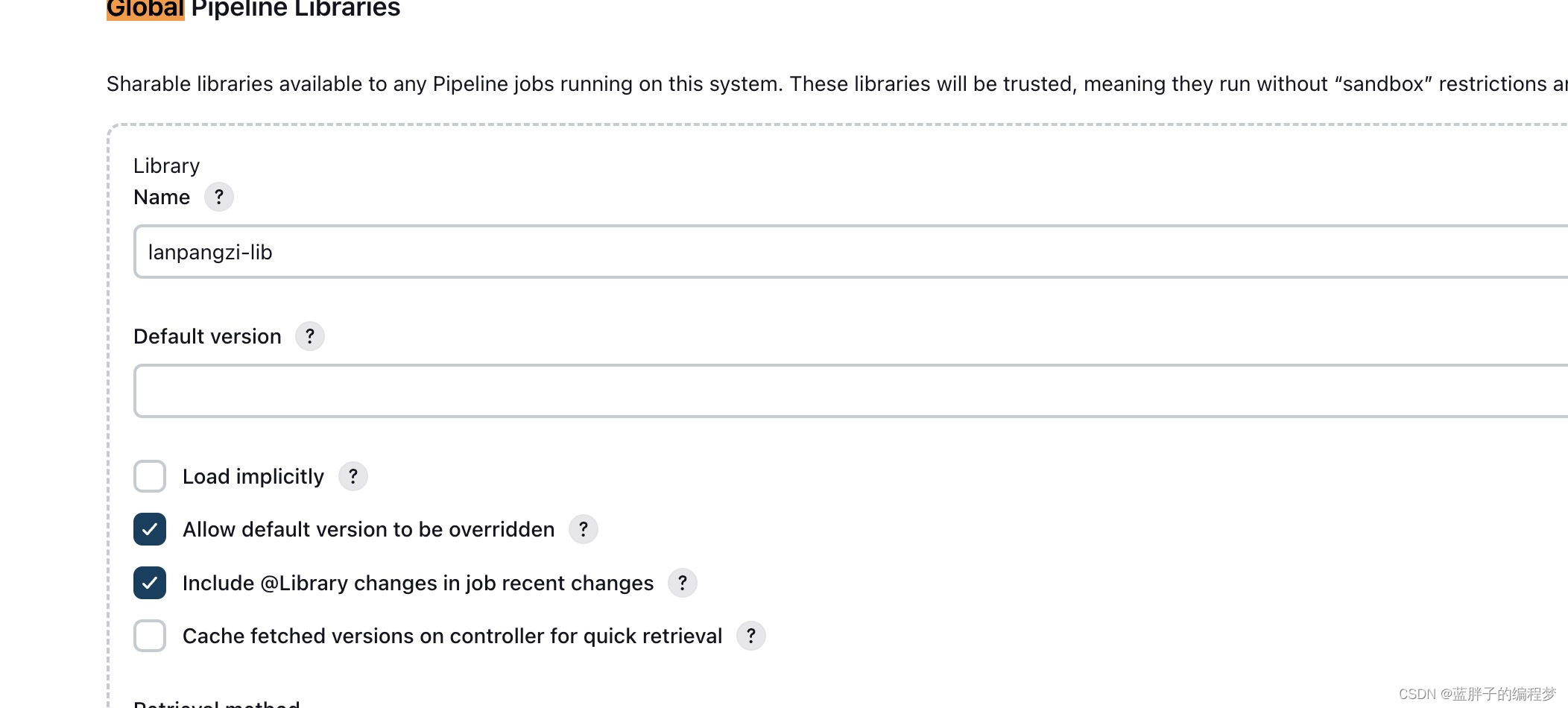Click "Cache fetched versions on controller" label text
The height and width of the screenshot is (708, 1568).
pyautogui.click(x=452, y=636)
